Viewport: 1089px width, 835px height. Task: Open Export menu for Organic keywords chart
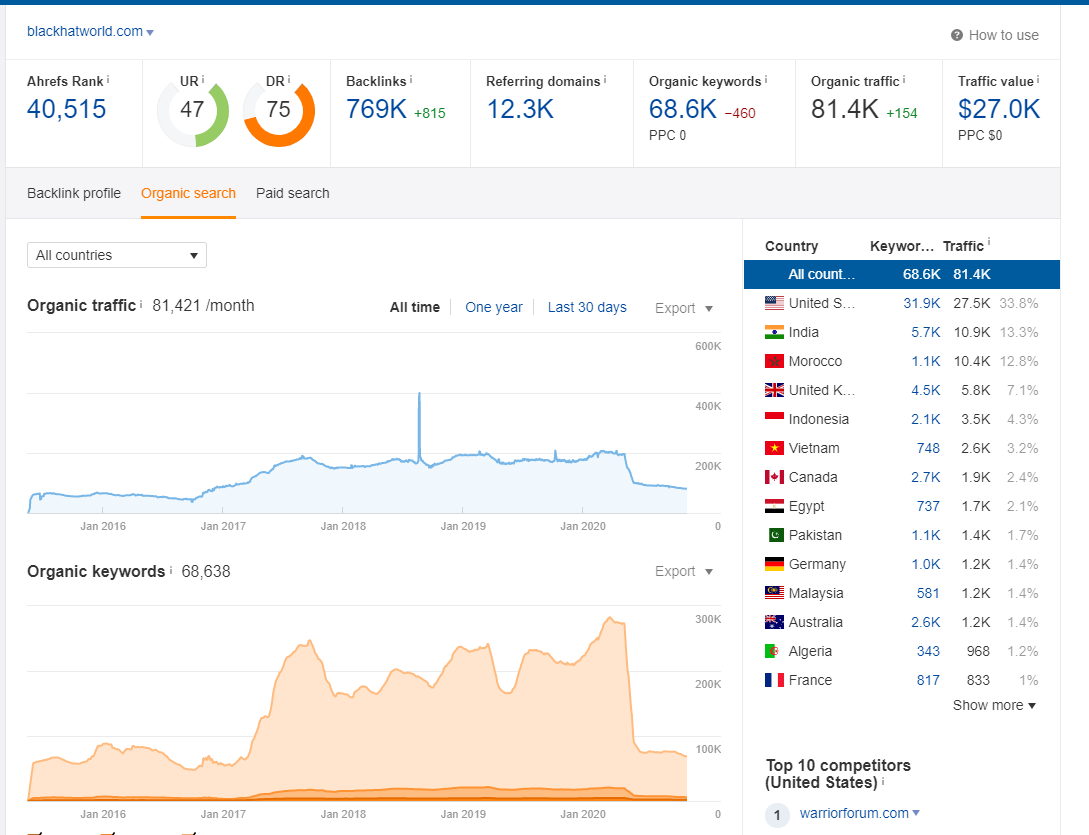pos(683,571)
